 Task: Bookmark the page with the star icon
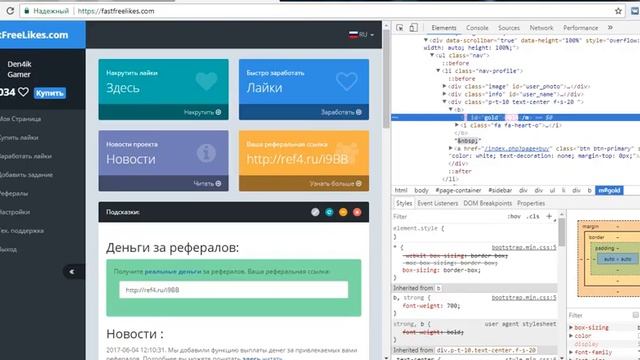pos(618,11)
